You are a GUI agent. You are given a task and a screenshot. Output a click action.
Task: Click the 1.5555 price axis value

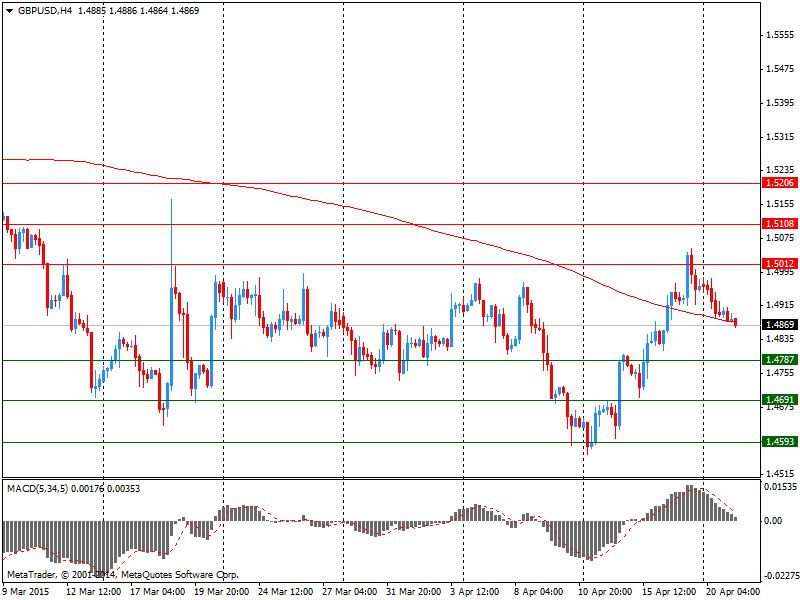tap(781, 35)
